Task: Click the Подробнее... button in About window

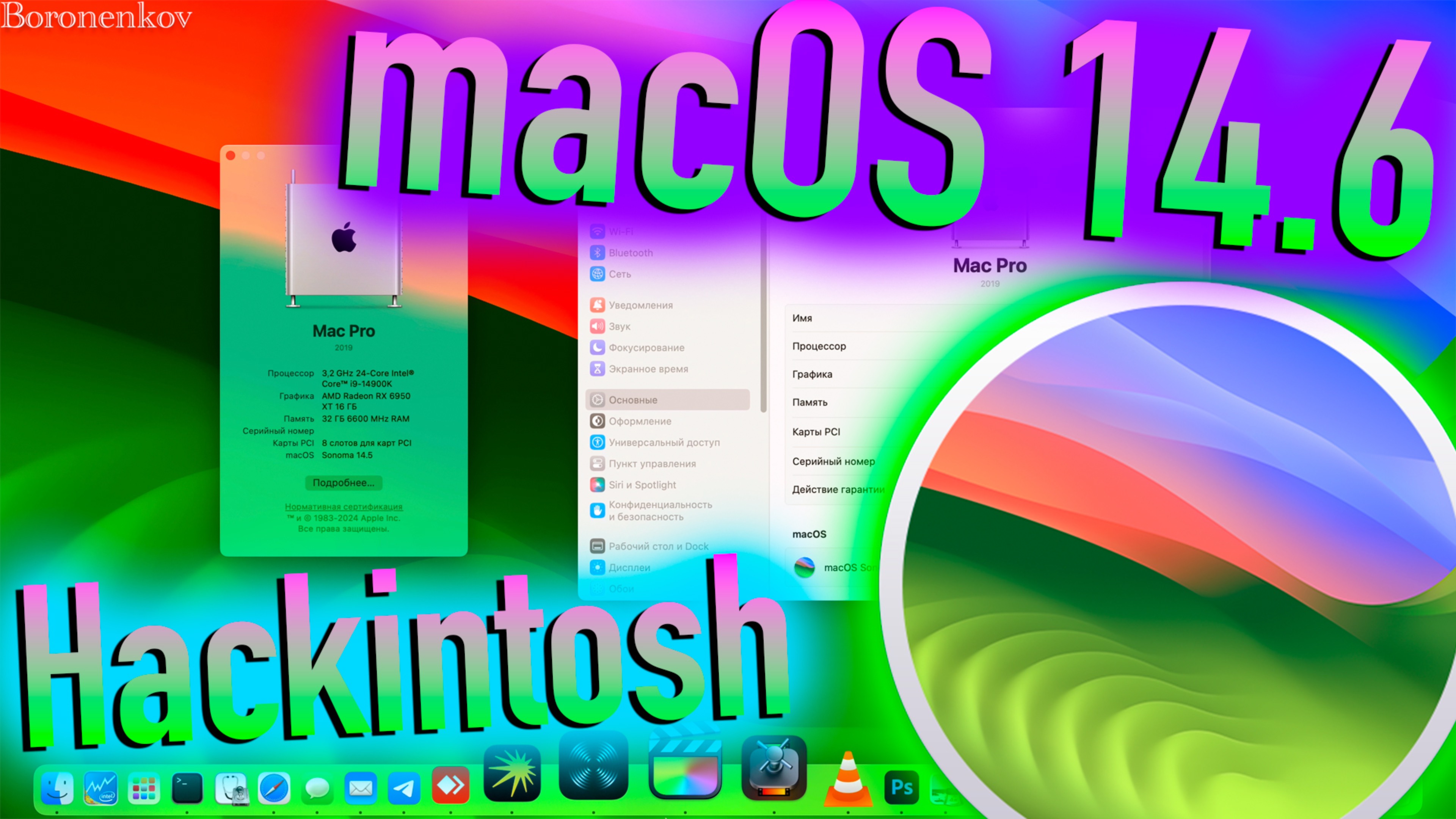Action: tap(344, 483)
